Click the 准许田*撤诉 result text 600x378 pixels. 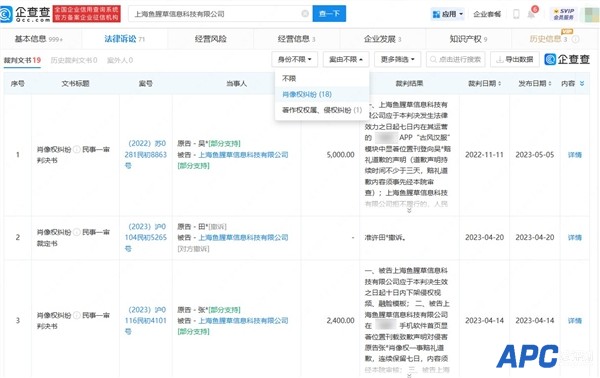click(x=385, y=238)
